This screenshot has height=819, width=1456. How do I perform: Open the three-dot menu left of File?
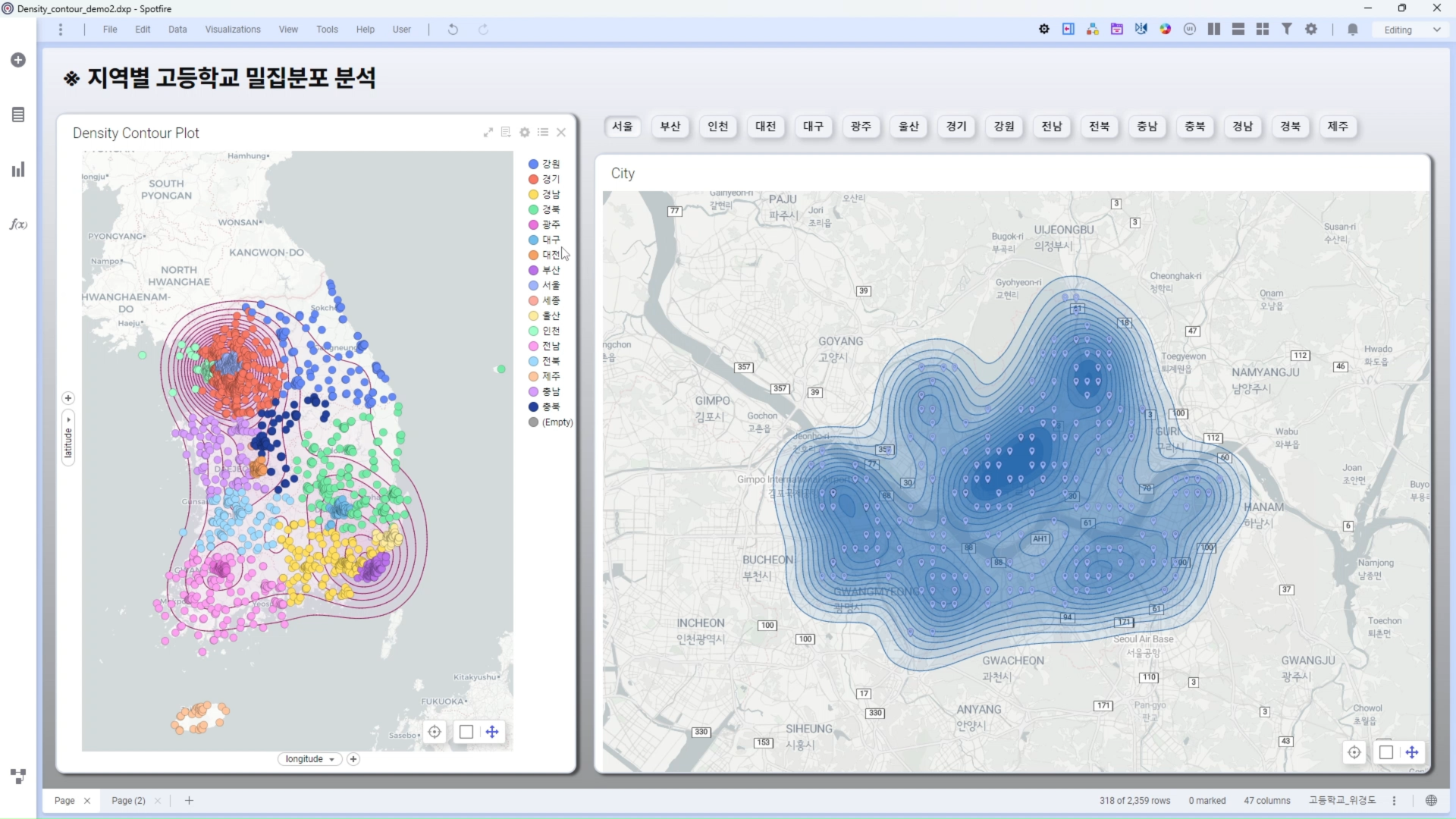point(61,30)
